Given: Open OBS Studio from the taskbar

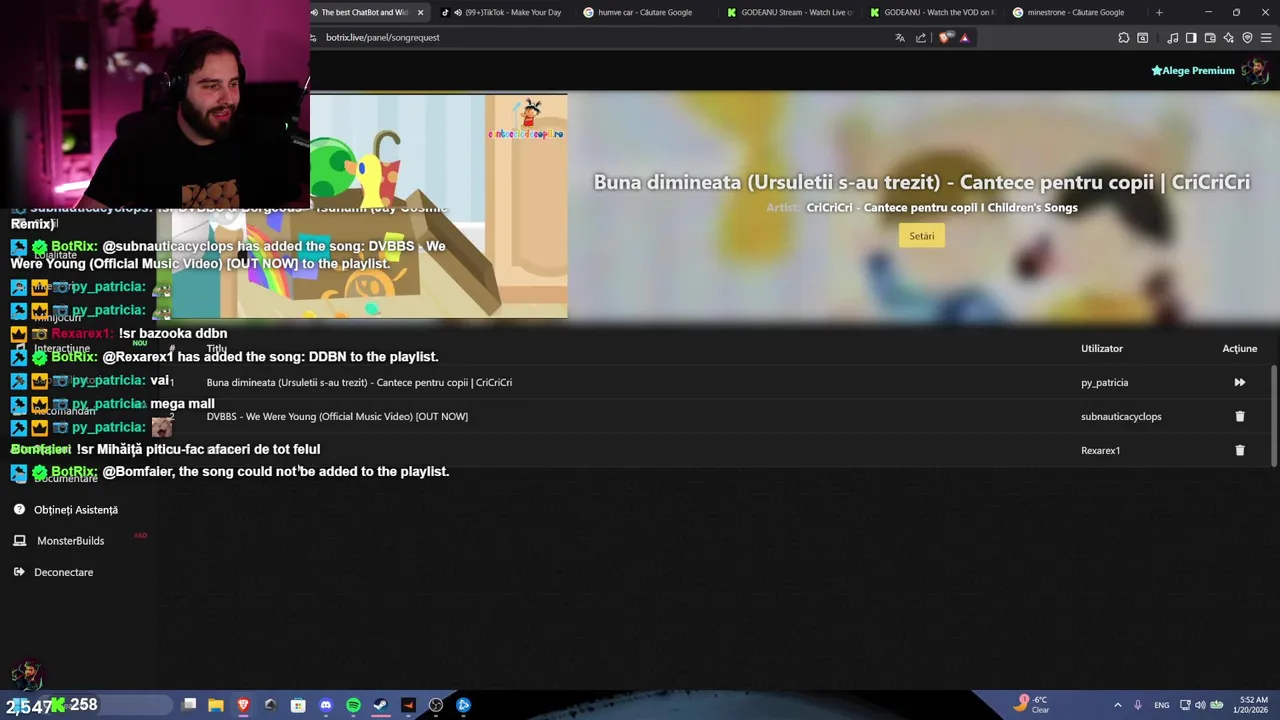Looking at the screenshot, I should pos(436,705).
